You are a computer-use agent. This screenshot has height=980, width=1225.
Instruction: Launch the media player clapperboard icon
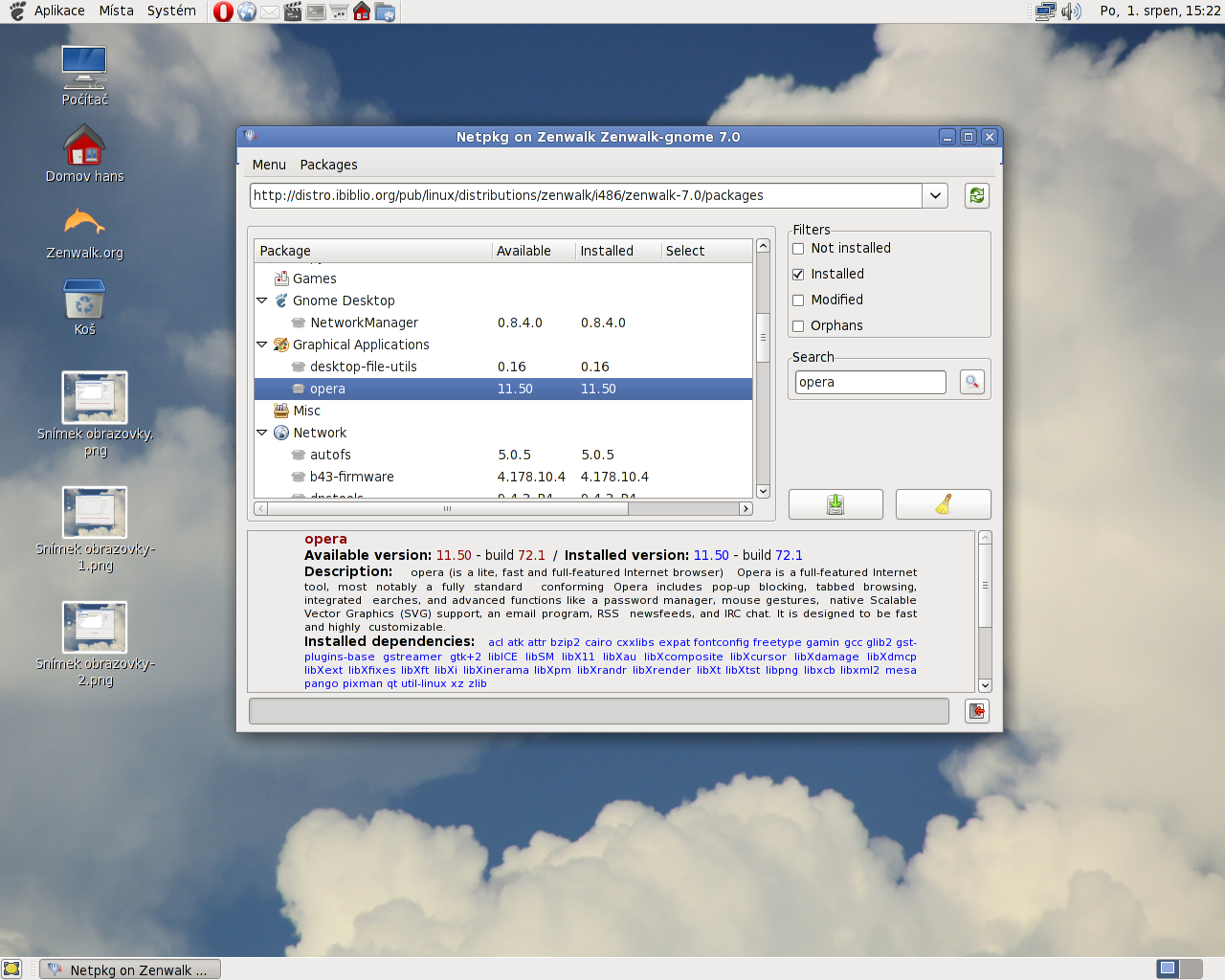pyautogui.click(x=293, y=11)
